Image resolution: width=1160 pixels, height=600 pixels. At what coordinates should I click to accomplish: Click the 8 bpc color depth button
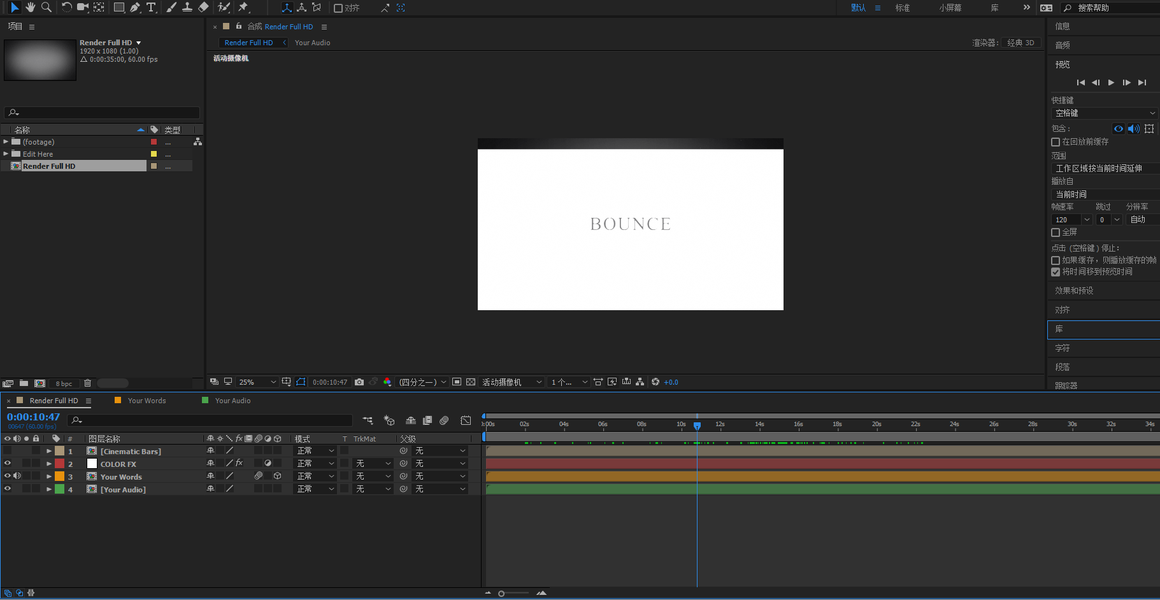(x=65, y=383)
